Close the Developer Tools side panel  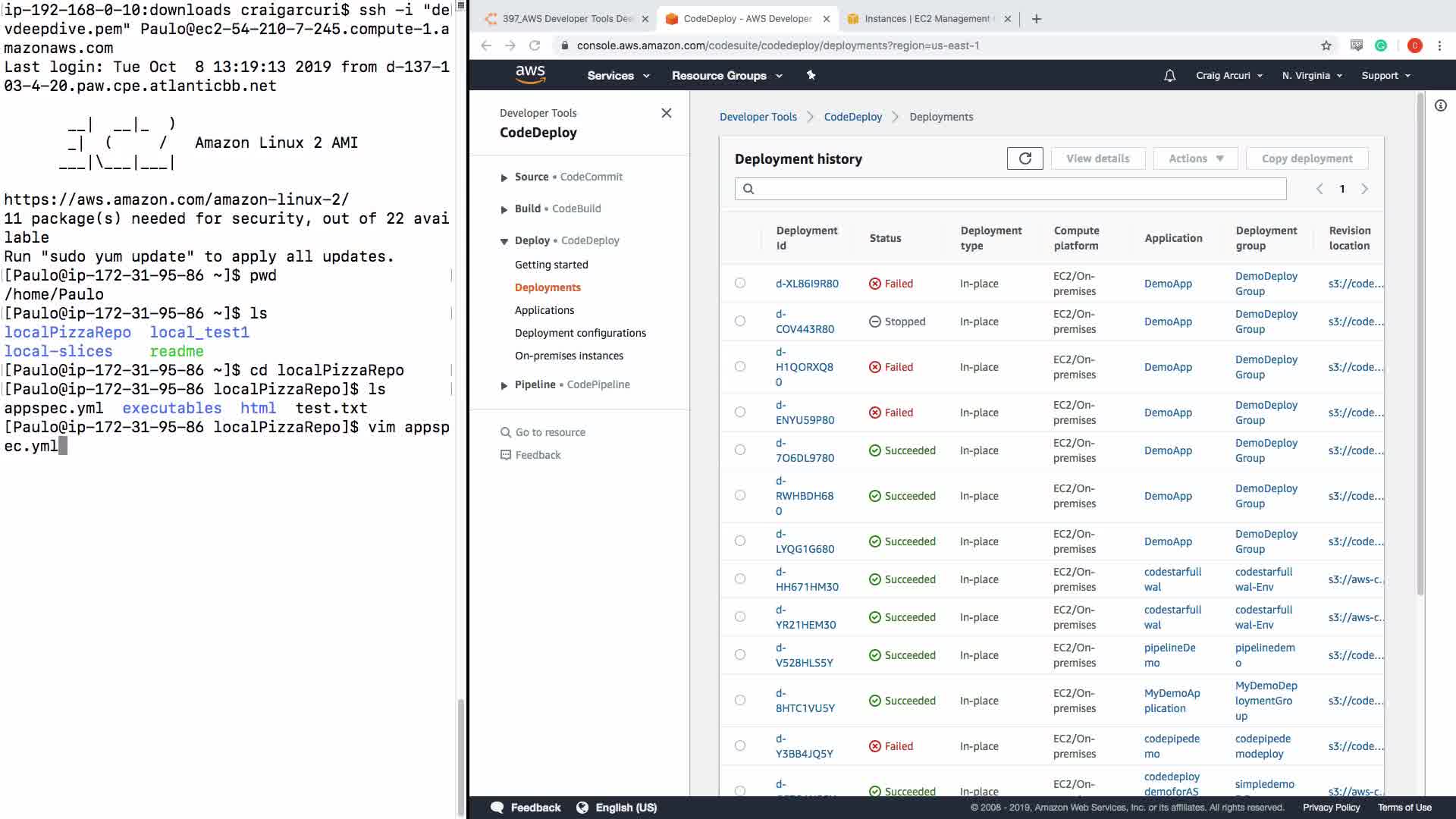pyautogui.click(x=666, y=113)
